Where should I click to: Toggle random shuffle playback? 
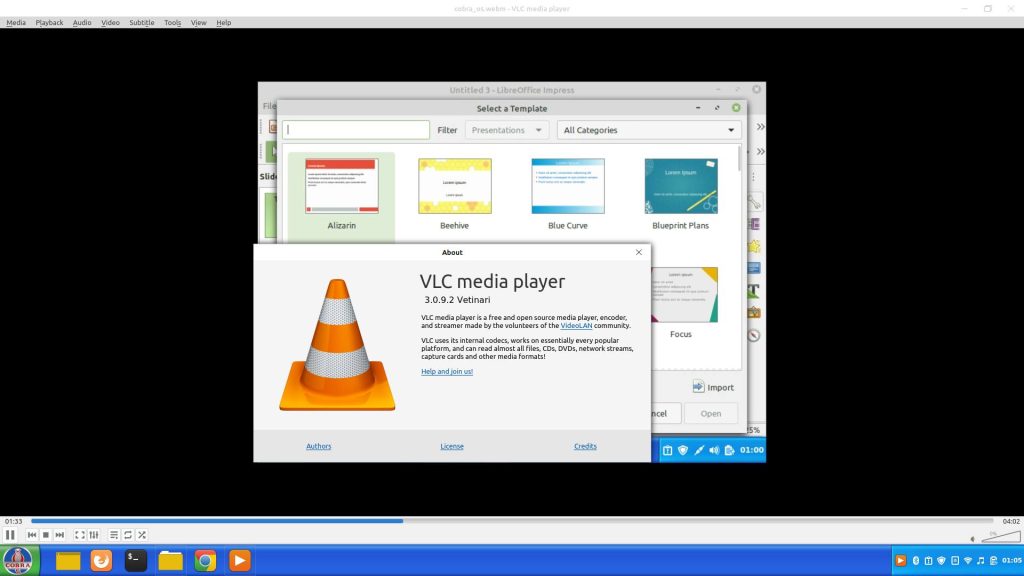pos(142,535)
